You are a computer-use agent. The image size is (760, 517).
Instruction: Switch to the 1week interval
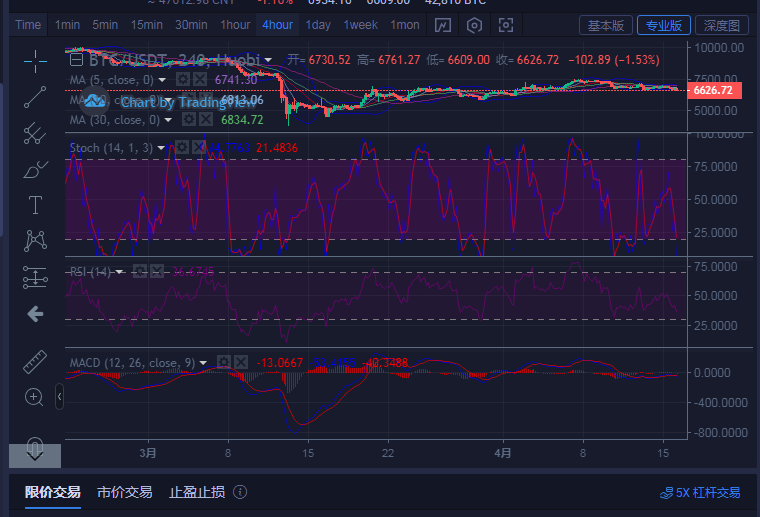(x=361, y=25)
